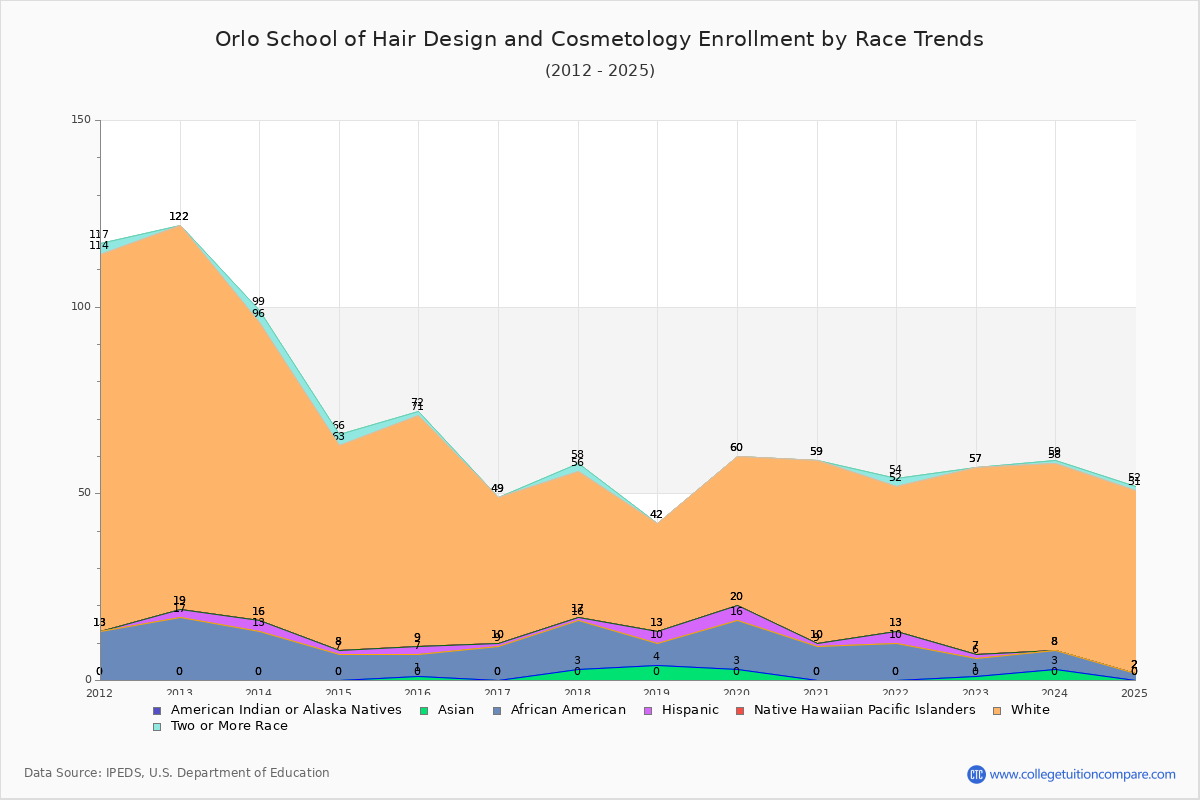This screenshot has height=800, width=1200.
Task: Open www.collegetuitioncompare.com link
Action: (1083, 774)
